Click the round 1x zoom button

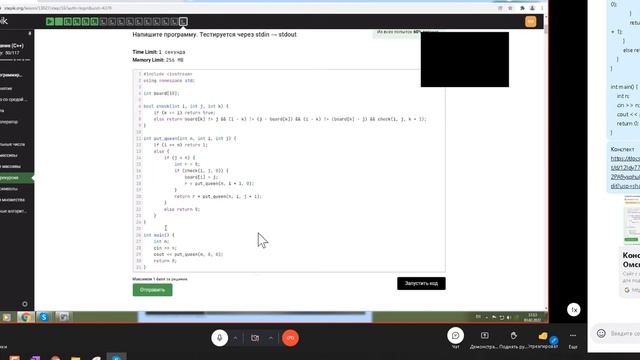click(574, 310)
